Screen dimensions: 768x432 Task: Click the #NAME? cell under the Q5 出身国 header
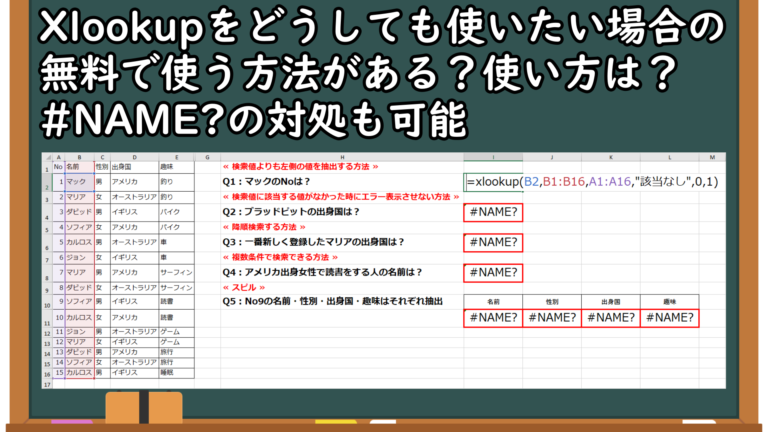608,318
